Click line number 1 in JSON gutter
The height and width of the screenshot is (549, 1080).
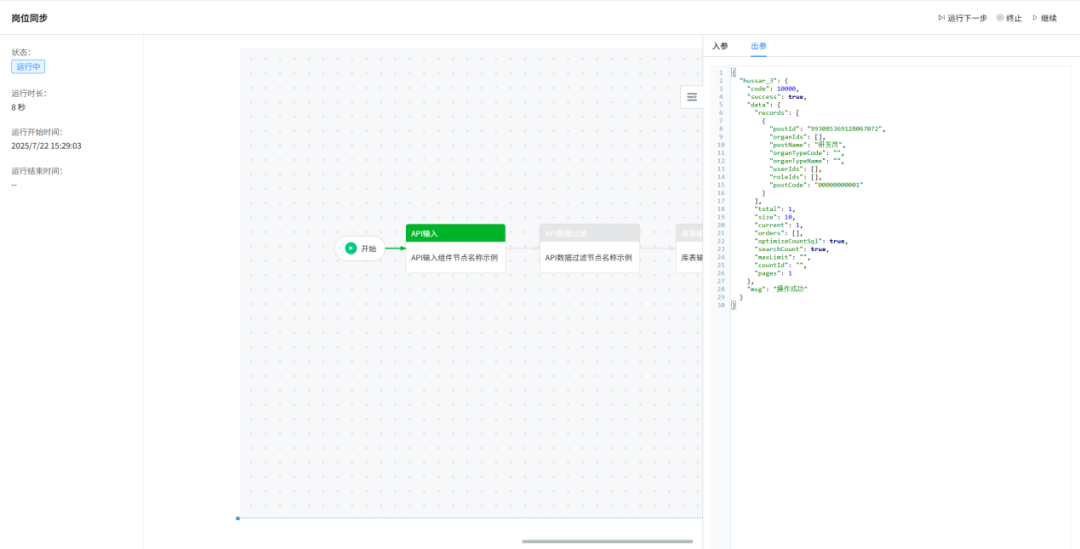coord(721,73)
